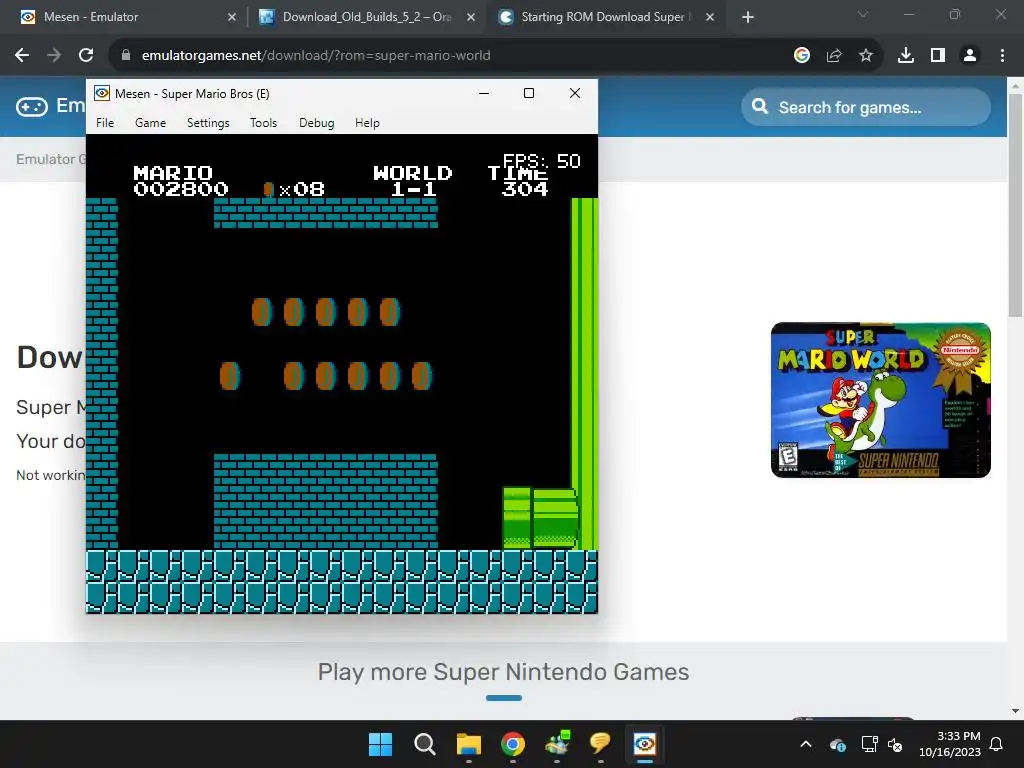Open the Debug menu in Mesen
Screen dimensions: 1024x768
317,123
